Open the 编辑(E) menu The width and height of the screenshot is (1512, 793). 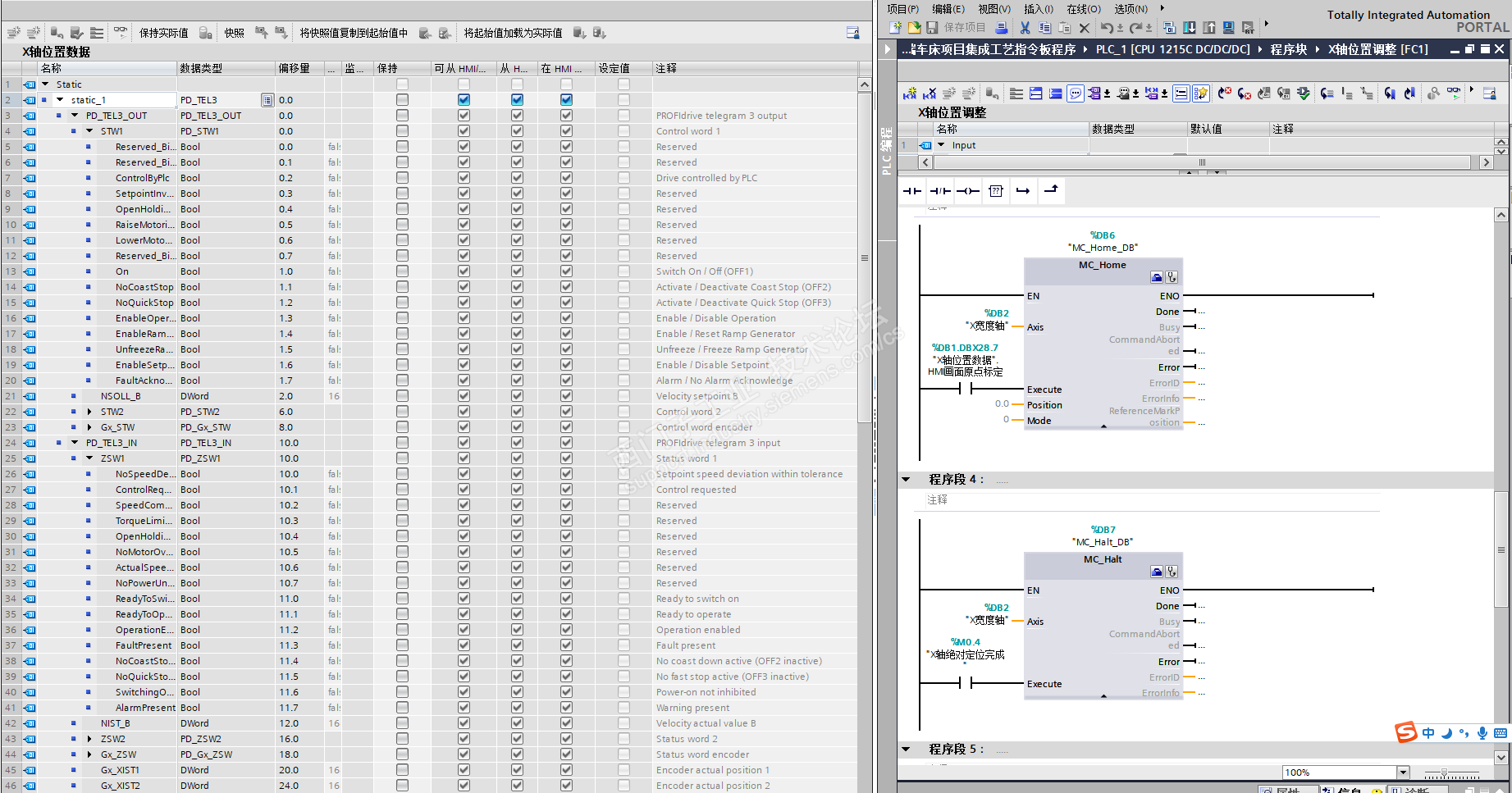pos(948,9)
